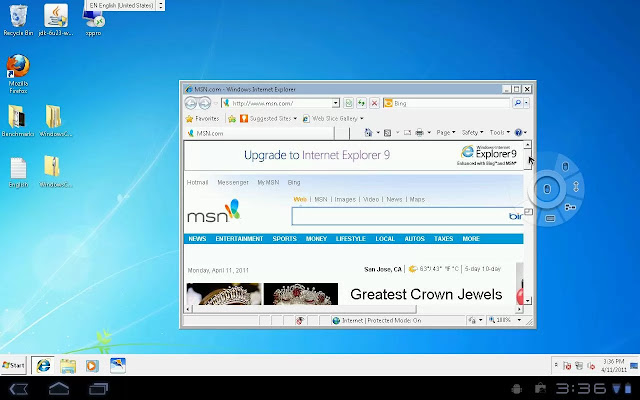Select the English text file icon

18,172
